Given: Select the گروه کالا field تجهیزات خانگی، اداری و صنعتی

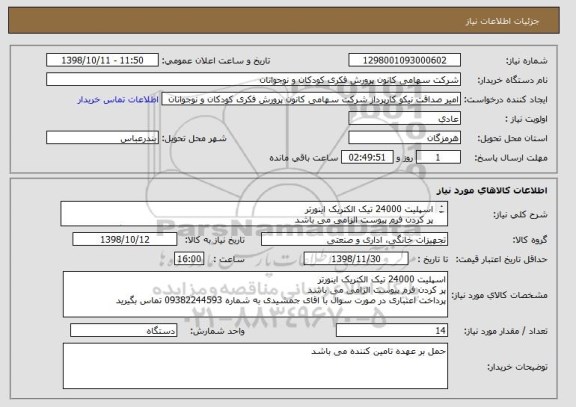Looking at the screenshot, I should [354, 239].
